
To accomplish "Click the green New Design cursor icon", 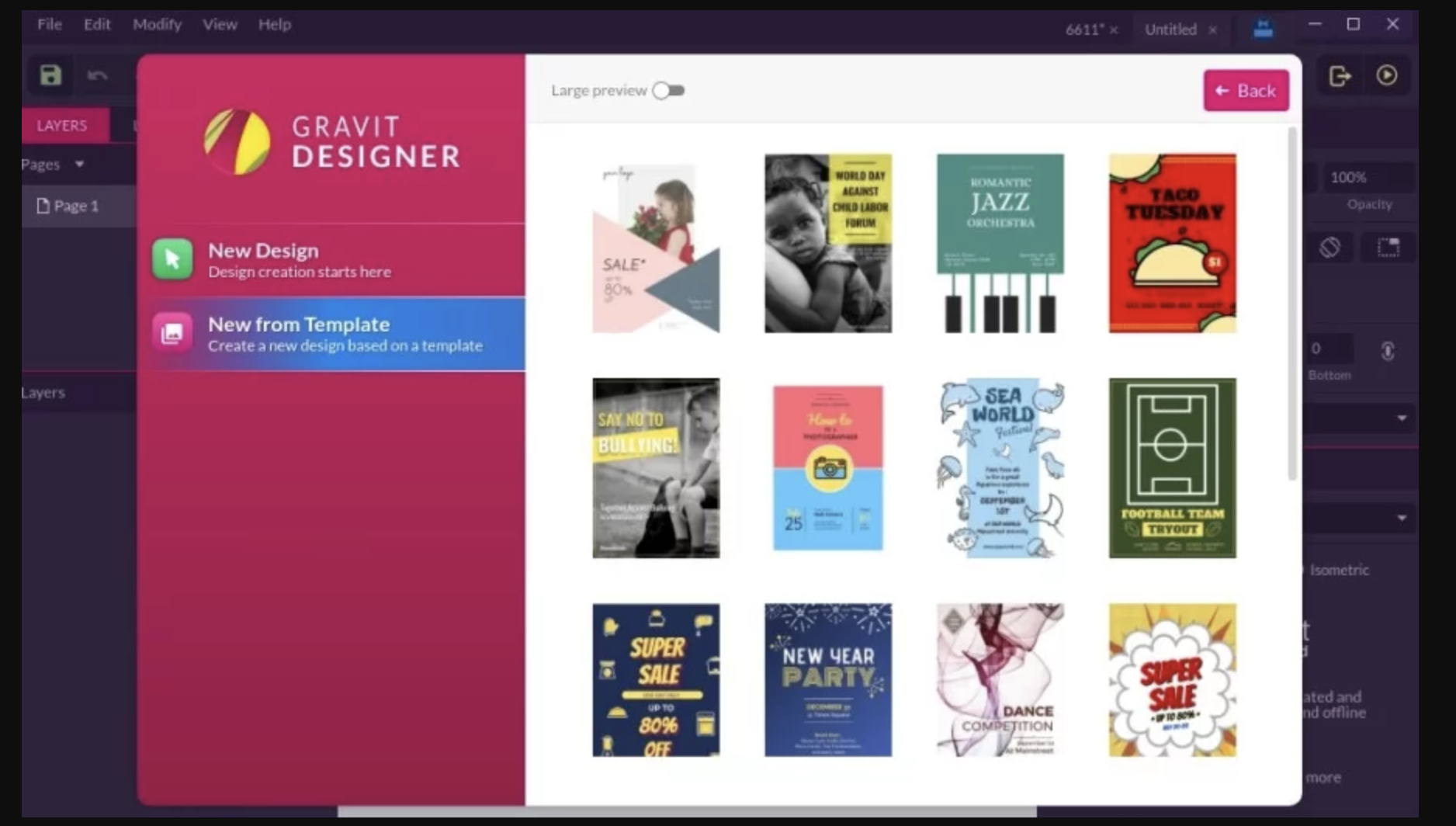I will coord(172,259).
